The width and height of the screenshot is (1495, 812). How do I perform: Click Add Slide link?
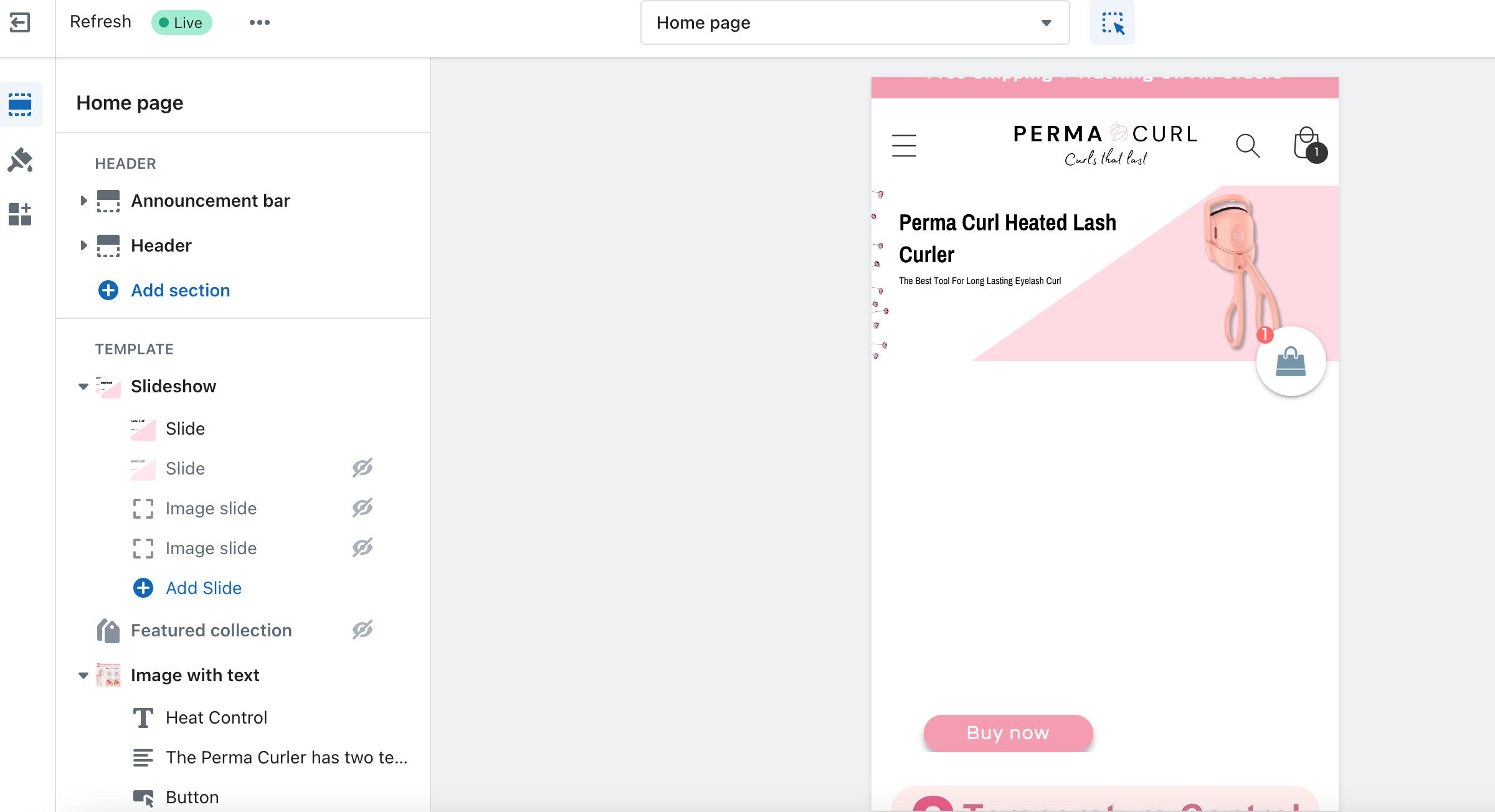(x=204, y=588)
